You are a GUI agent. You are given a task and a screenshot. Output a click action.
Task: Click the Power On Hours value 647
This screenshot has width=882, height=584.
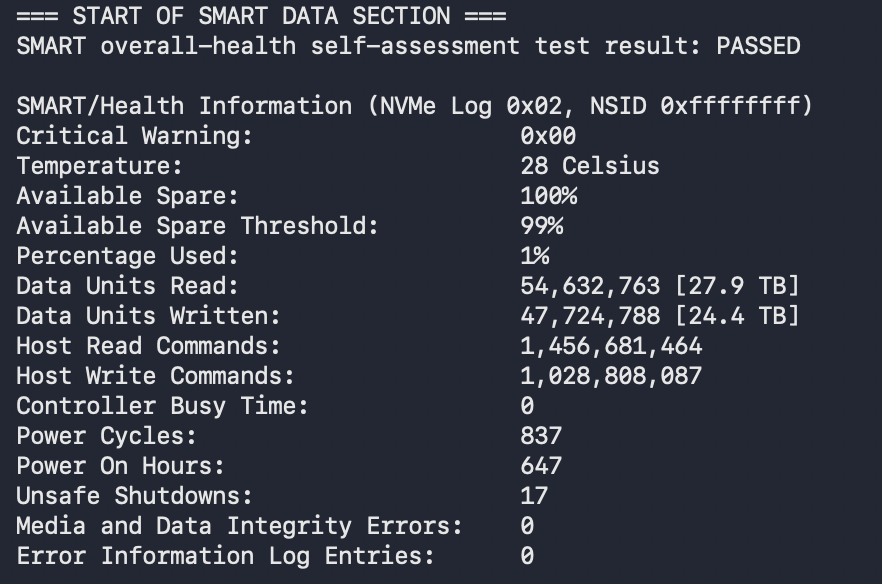coord(541,466)
